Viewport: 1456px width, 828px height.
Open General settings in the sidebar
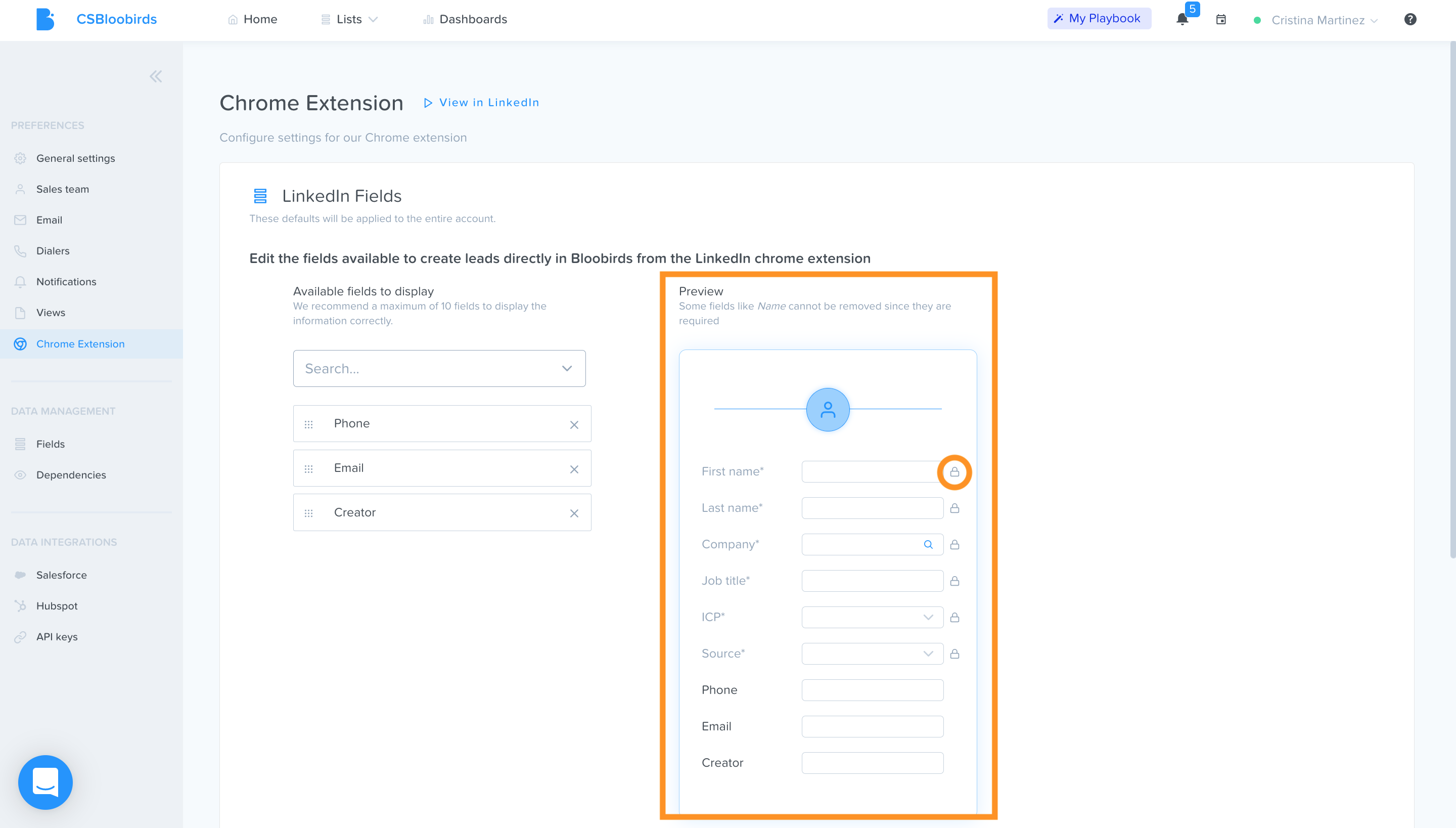coord(76,158)
